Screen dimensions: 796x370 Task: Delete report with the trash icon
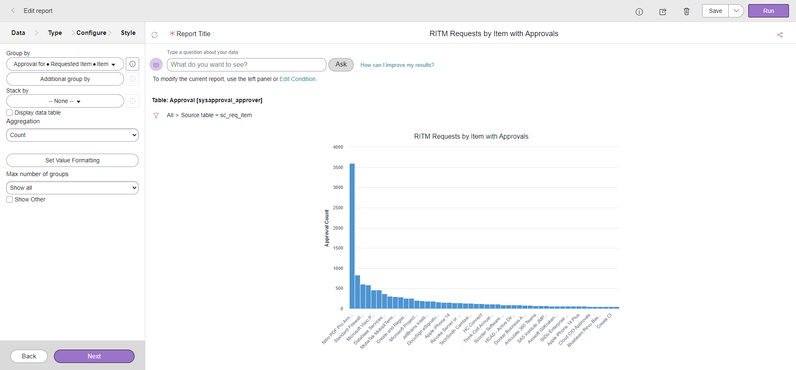point(686,12)
